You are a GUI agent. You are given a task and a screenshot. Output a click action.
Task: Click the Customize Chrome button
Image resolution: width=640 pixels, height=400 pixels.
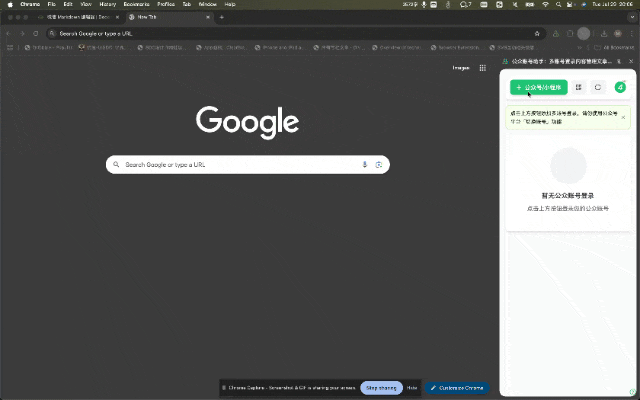point(457,388)
